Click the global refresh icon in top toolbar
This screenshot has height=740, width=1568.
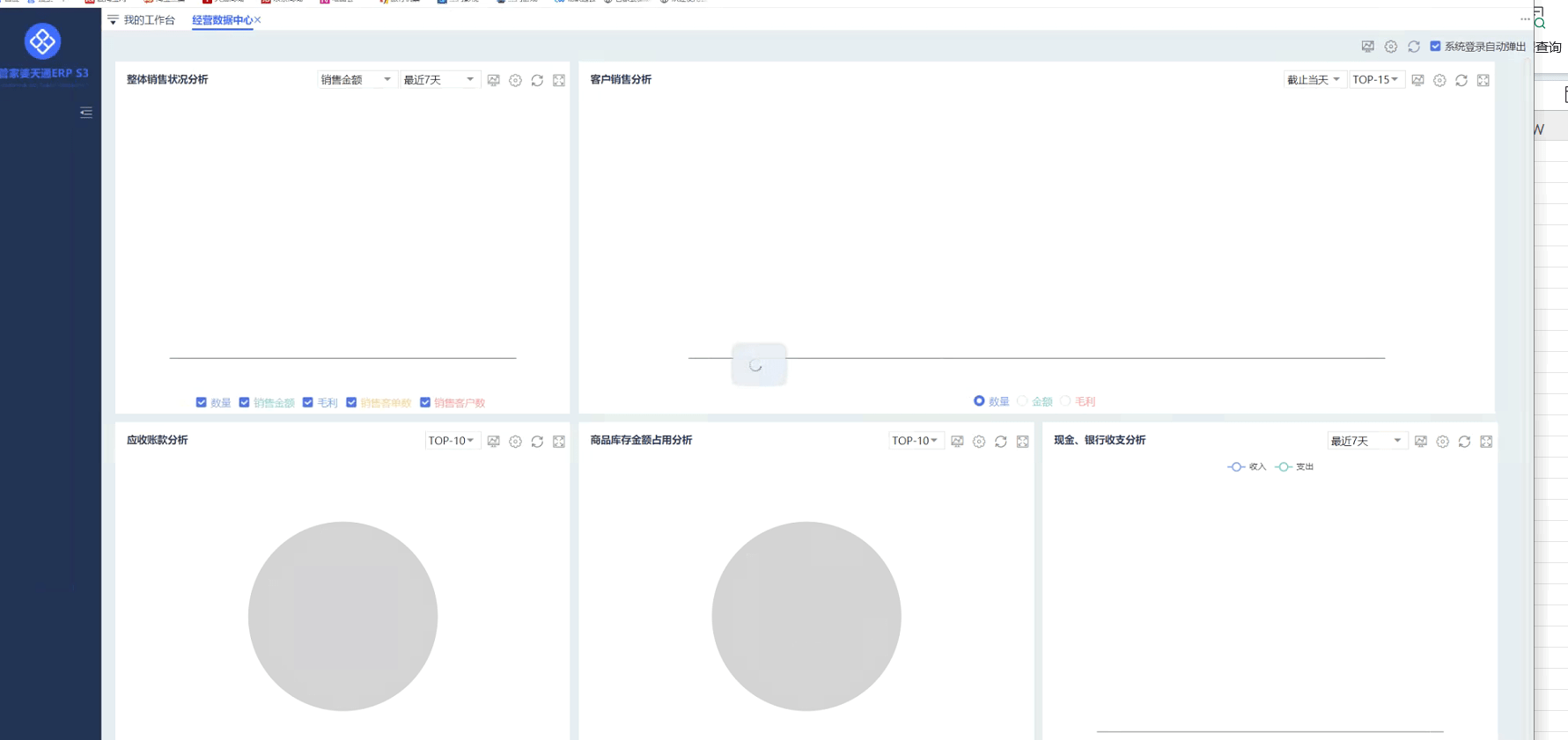coord(1414,47)
